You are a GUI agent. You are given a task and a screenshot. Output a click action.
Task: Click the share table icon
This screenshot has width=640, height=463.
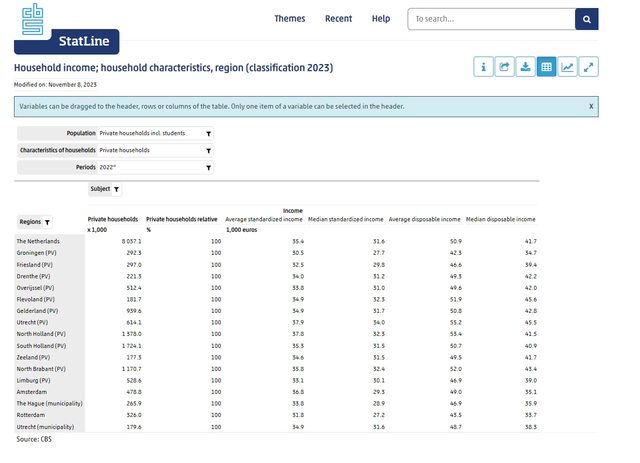(x=505, y=67)
